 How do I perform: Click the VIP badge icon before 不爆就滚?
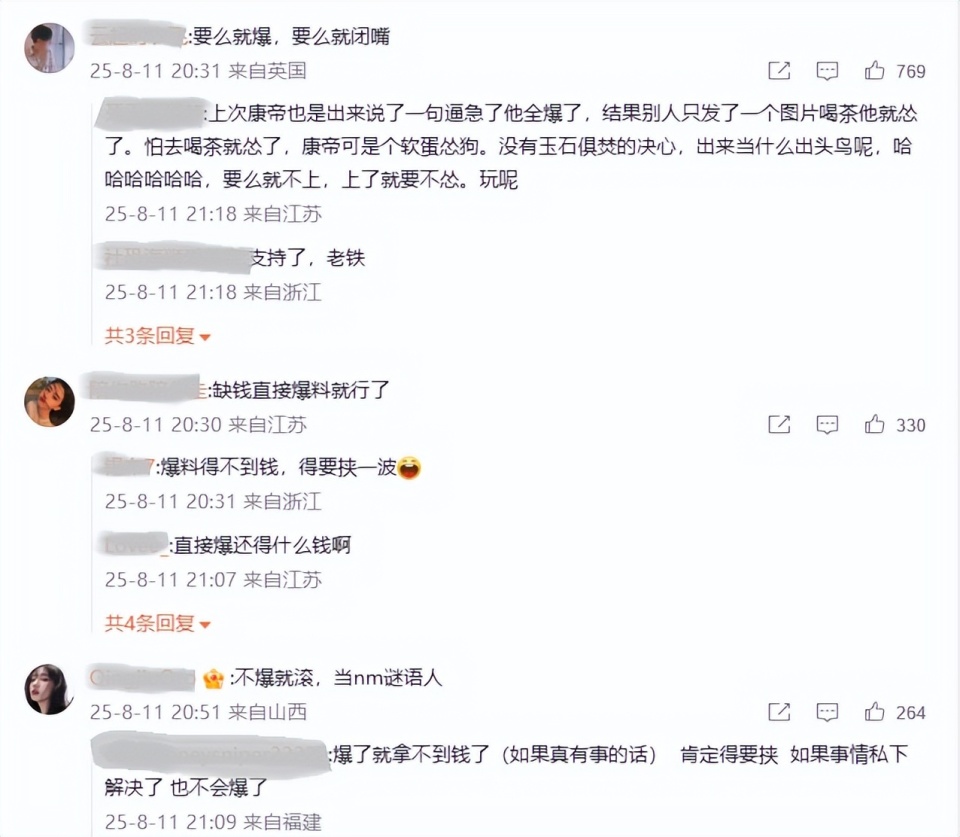pyautogui.click(x=213, y=678)
